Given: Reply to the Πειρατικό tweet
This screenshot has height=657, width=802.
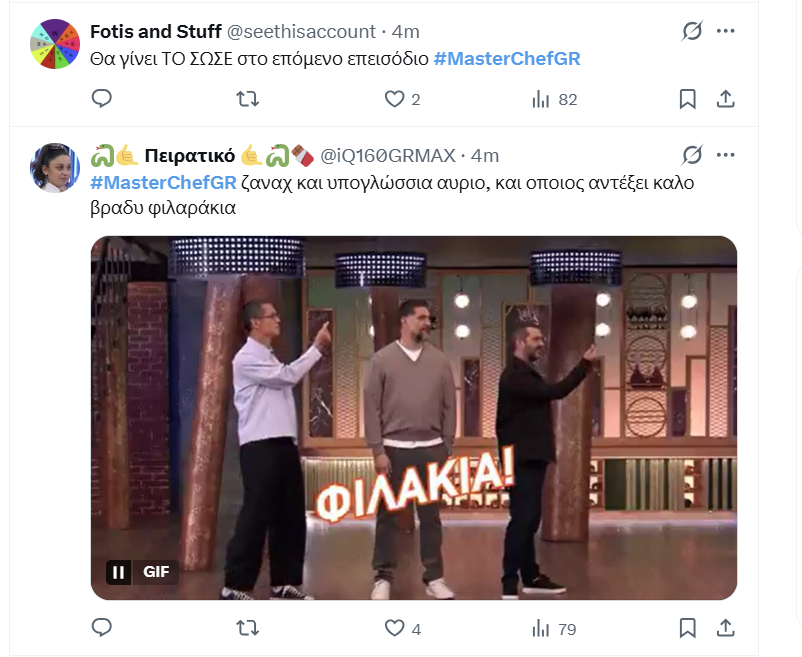Looking at the screenshot, I should click(x=101, y=629).
